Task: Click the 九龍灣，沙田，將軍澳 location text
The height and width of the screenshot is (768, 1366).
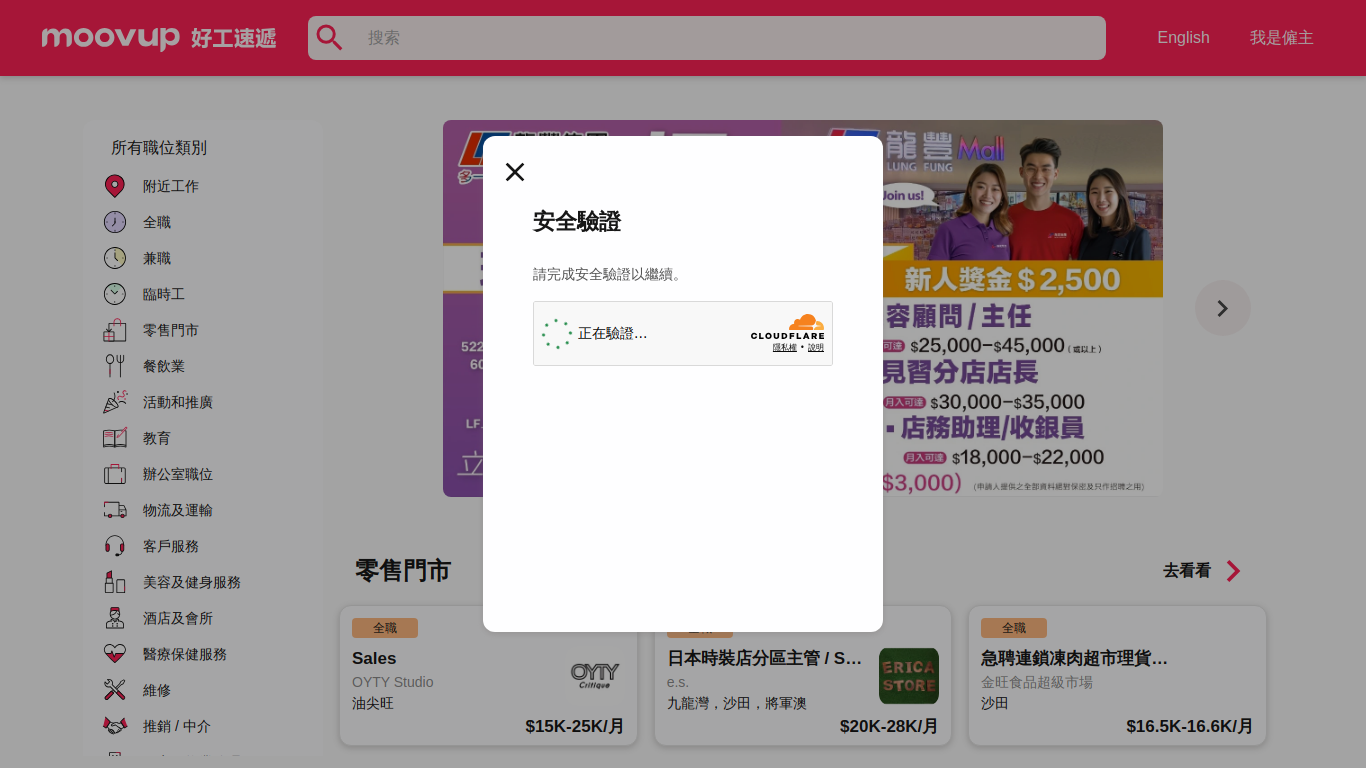Action: tap(737, 703)
